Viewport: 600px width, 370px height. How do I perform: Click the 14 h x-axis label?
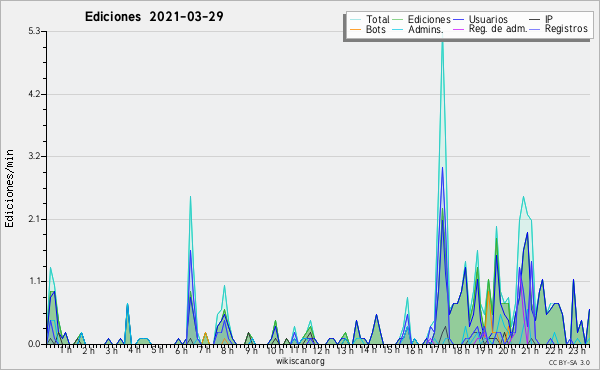(x=368, y=350)
